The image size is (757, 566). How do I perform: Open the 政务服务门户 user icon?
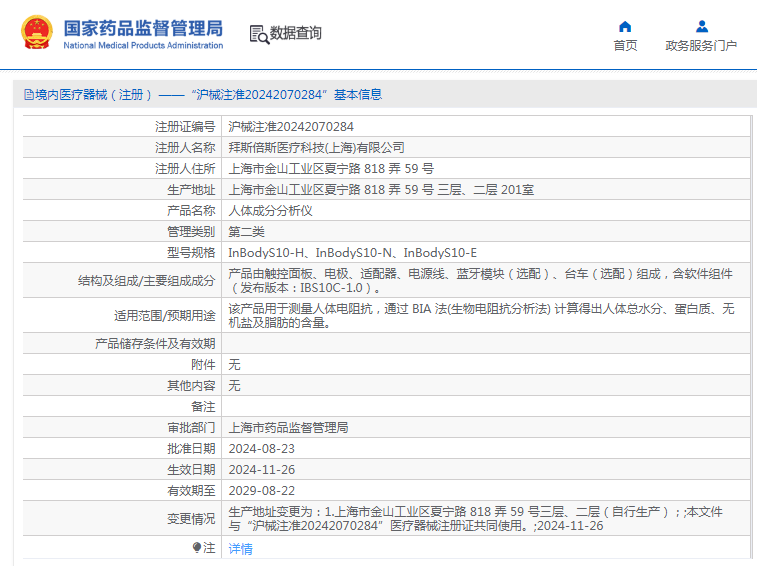(x=702, y=26)
